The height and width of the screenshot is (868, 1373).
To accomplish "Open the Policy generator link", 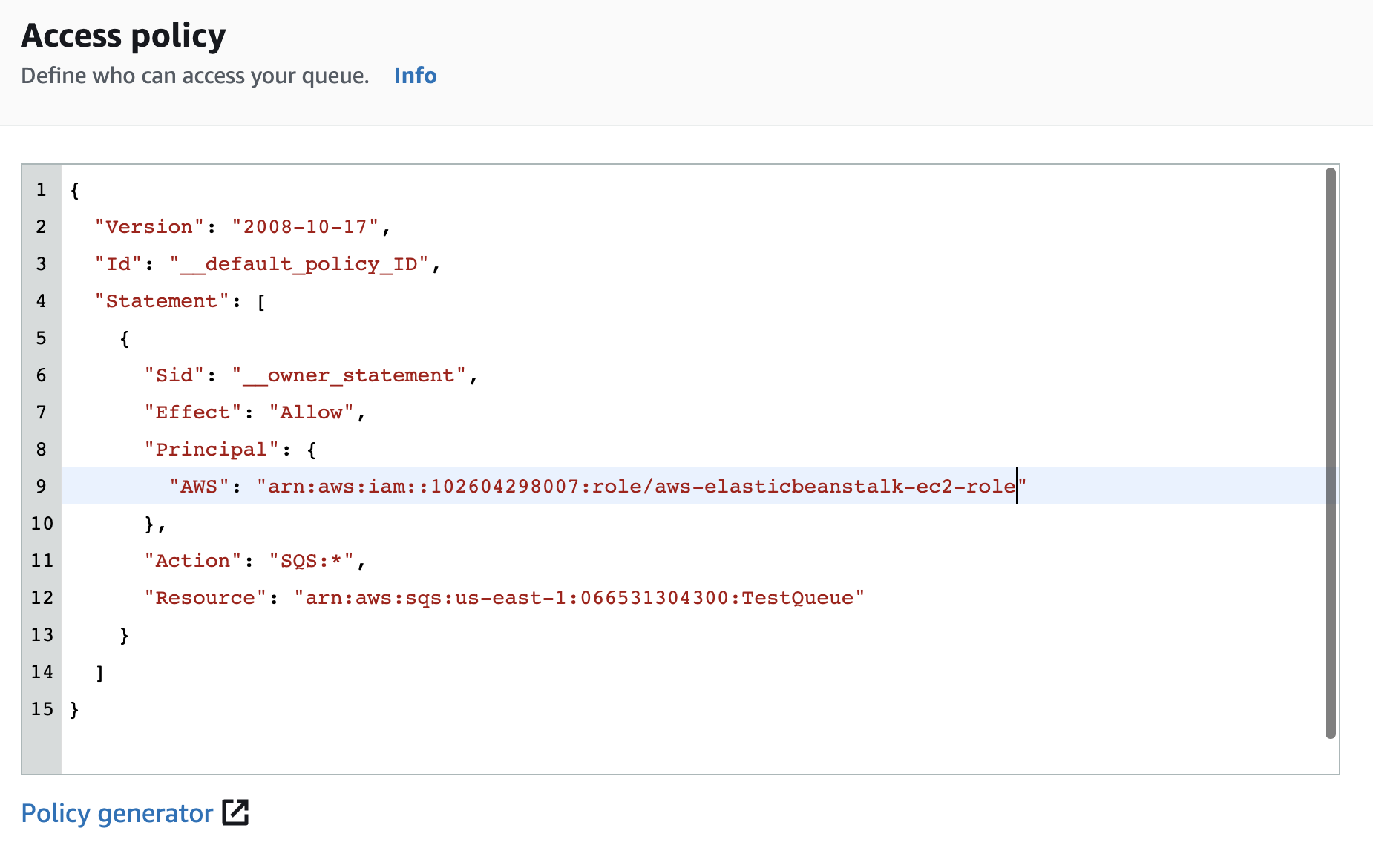I will click(117, 813).
